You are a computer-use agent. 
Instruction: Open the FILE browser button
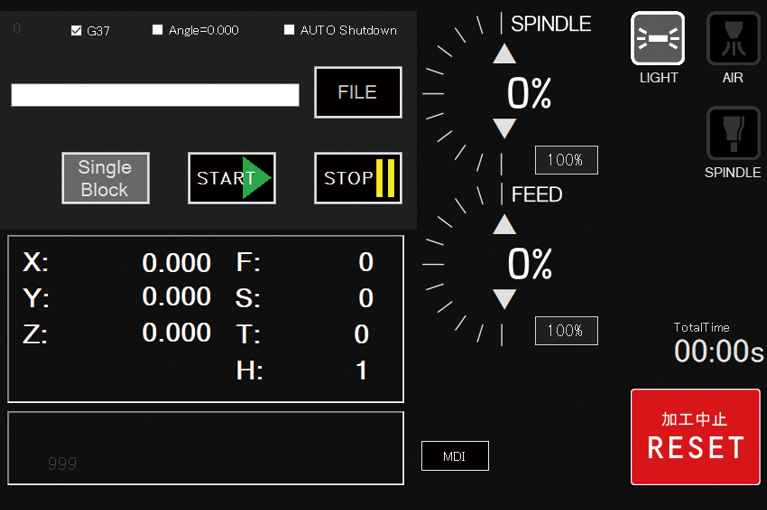click(358, 93)
